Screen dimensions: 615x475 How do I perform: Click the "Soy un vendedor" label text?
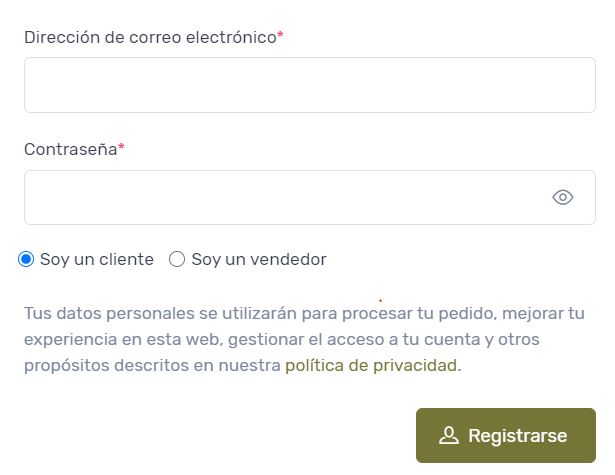(x=259, y=260)
